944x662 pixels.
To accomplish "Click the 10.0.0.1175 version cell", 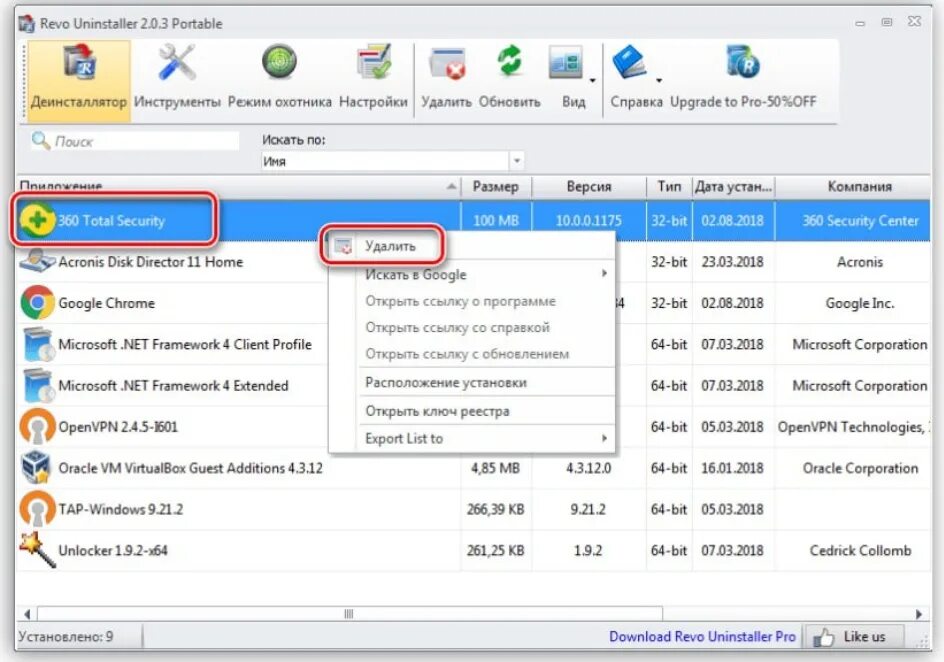I will (589, 220).
